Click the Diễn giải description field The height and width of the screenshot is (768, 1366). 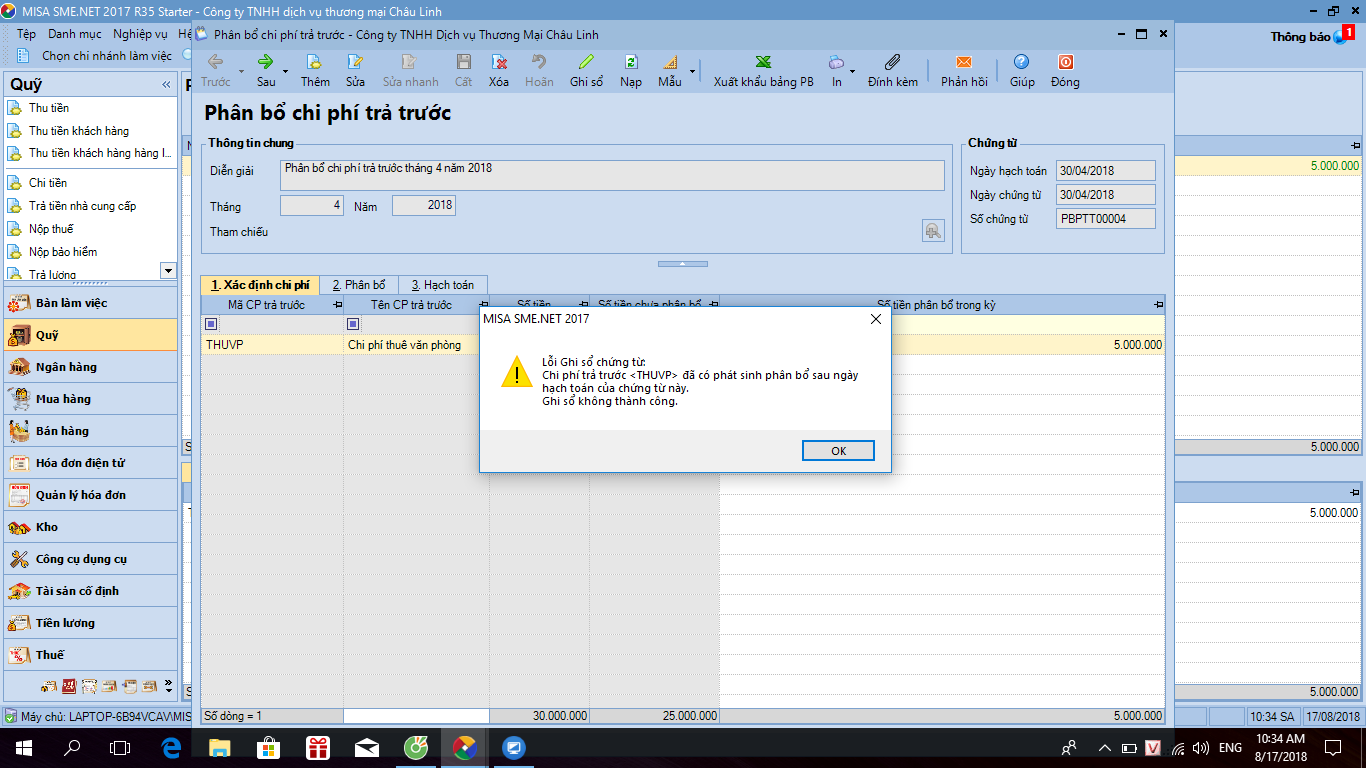pyautogui.click(x=612, y=175)
